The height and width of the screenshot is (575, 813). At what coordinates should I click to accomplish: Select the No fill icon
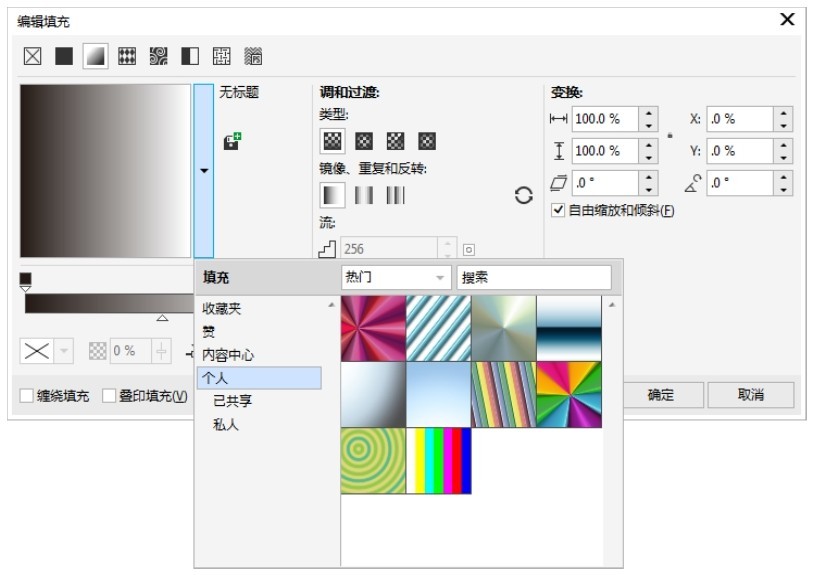33,56
